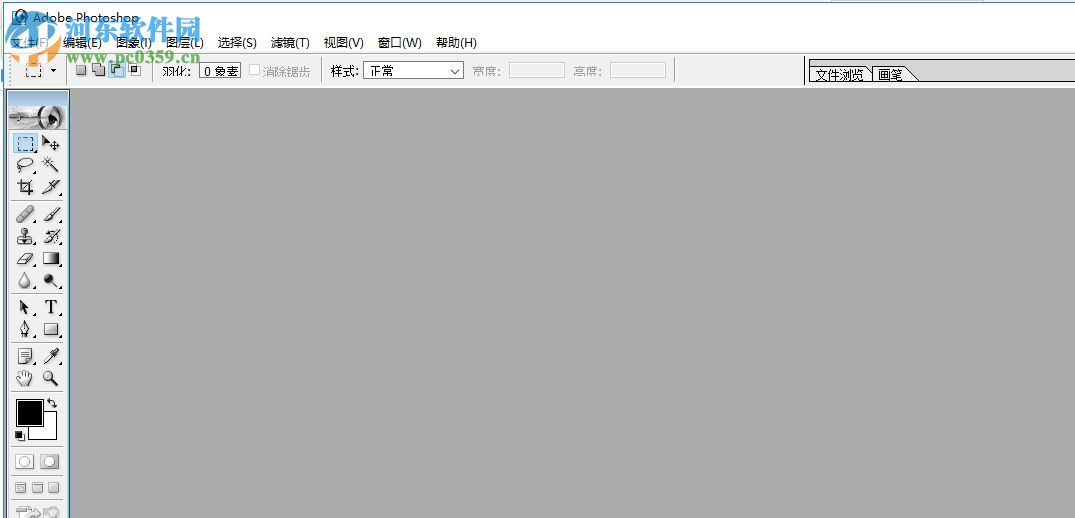Viewport: 1075px width, 518px height.
Task: Select the Magic Wand tool
Action: [51, 164]
